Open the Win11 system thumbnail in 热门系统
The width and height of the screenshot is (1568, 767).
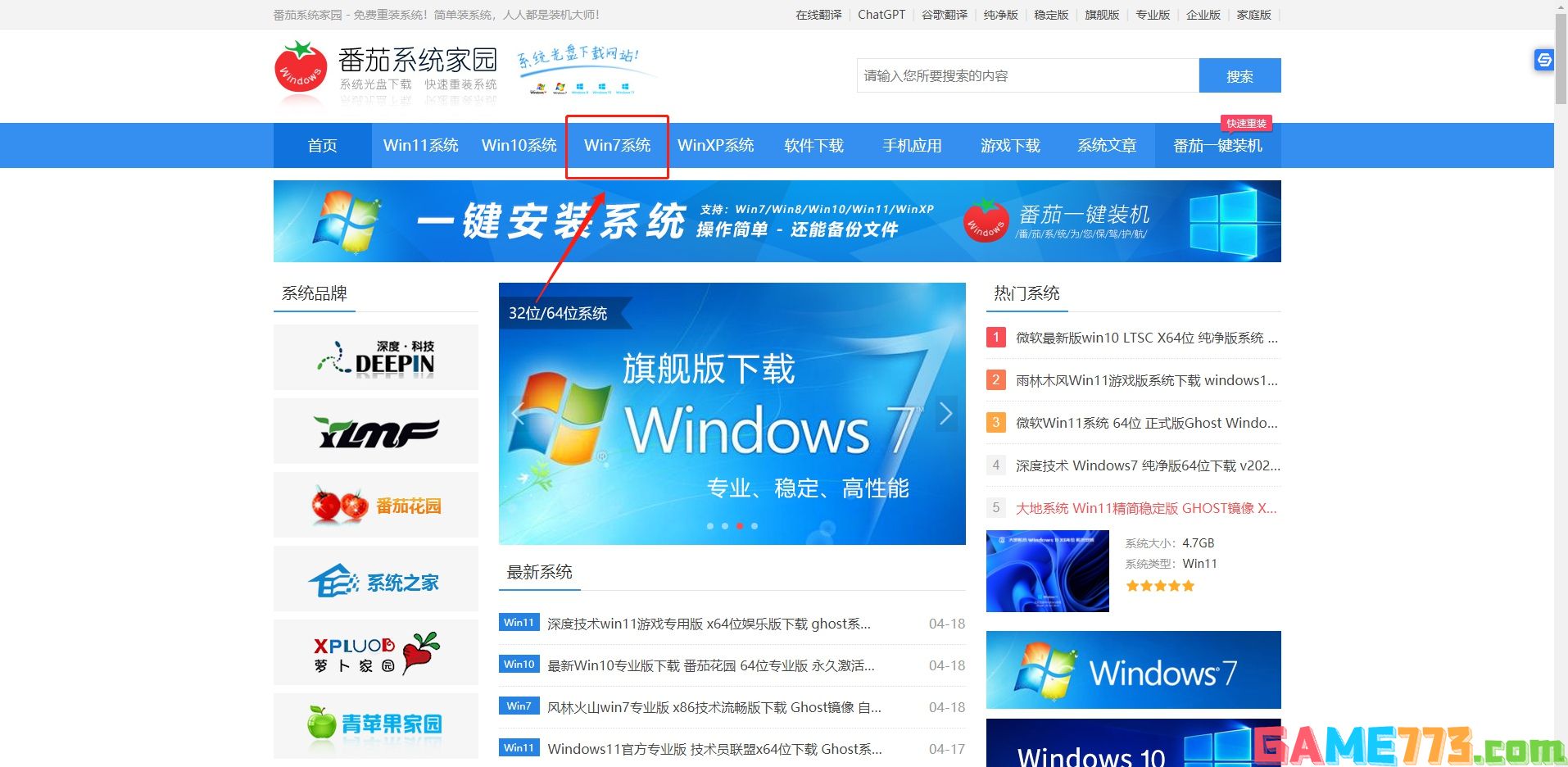tap(1048, 571)
